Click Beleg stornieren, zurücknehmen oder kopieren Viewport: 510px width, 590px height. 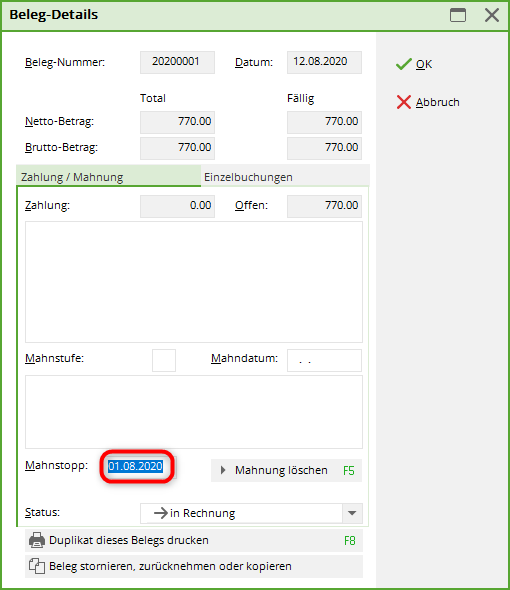pyautogui.click(x=194, y=566)
